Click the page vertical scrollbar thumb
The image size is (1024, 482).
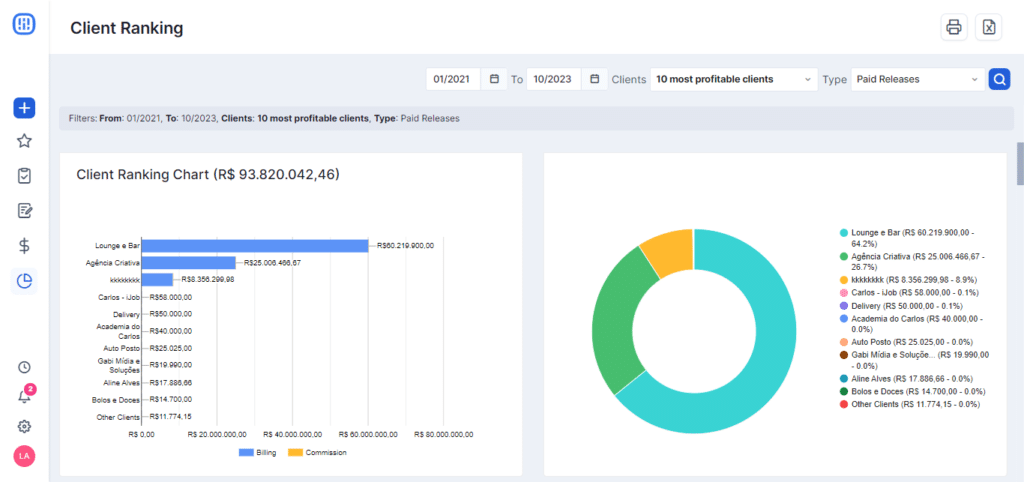tap(1019, 164)
